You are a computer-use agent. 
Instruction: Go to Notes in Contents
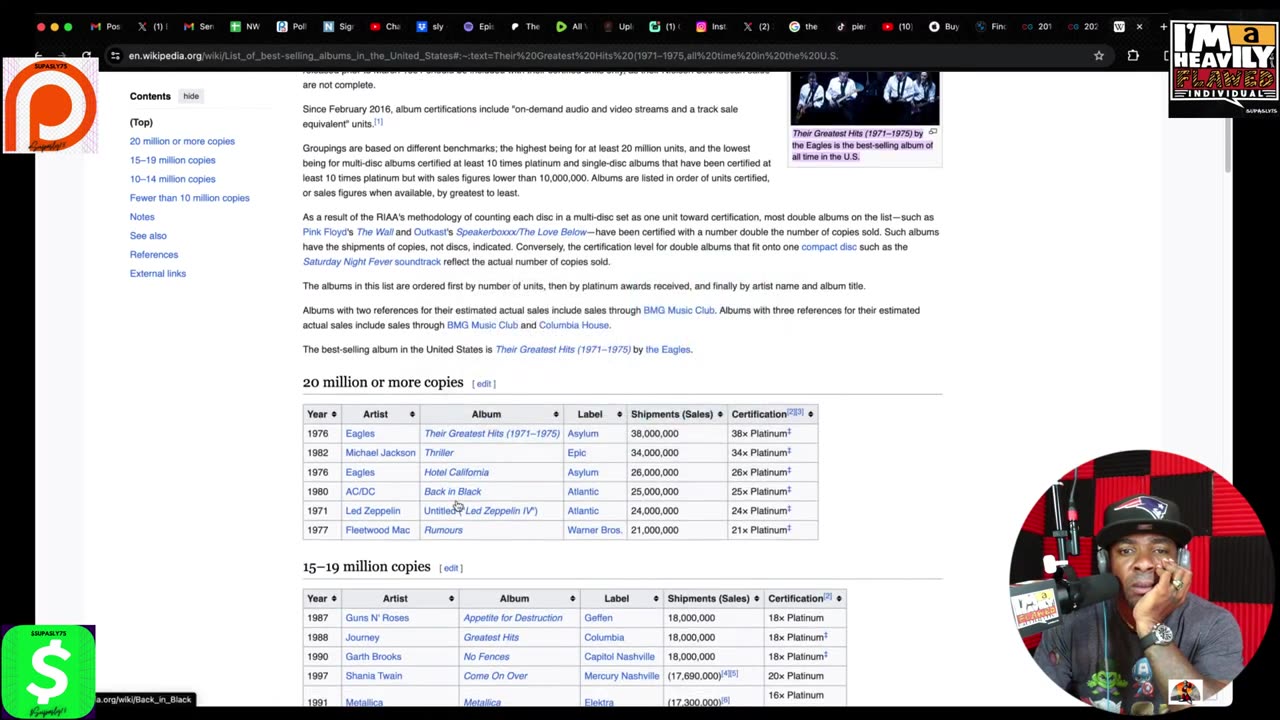pos(142,217)
